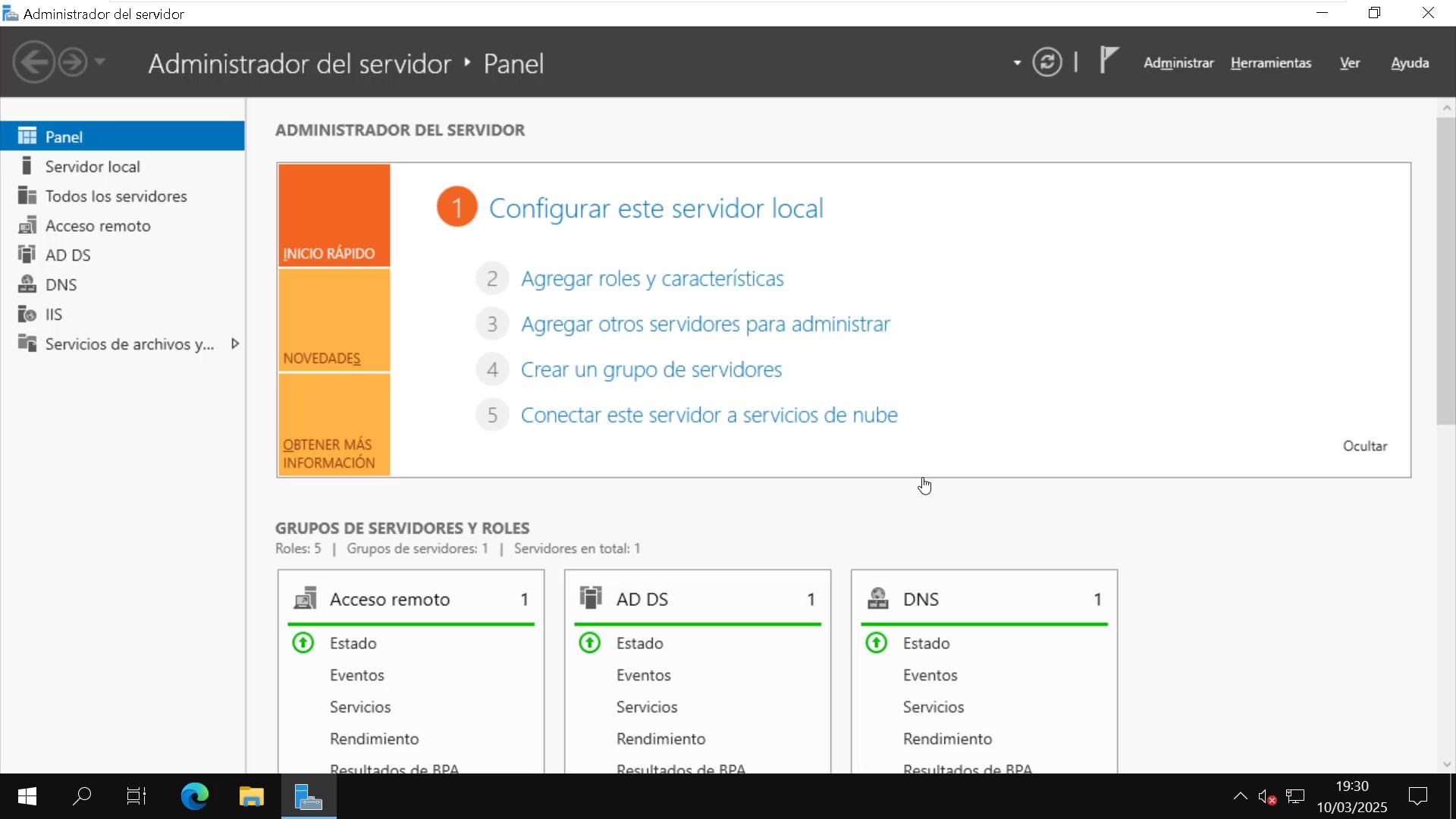
Task: Click the vertical scrollbar thumb
Action: pos(1445,269)
